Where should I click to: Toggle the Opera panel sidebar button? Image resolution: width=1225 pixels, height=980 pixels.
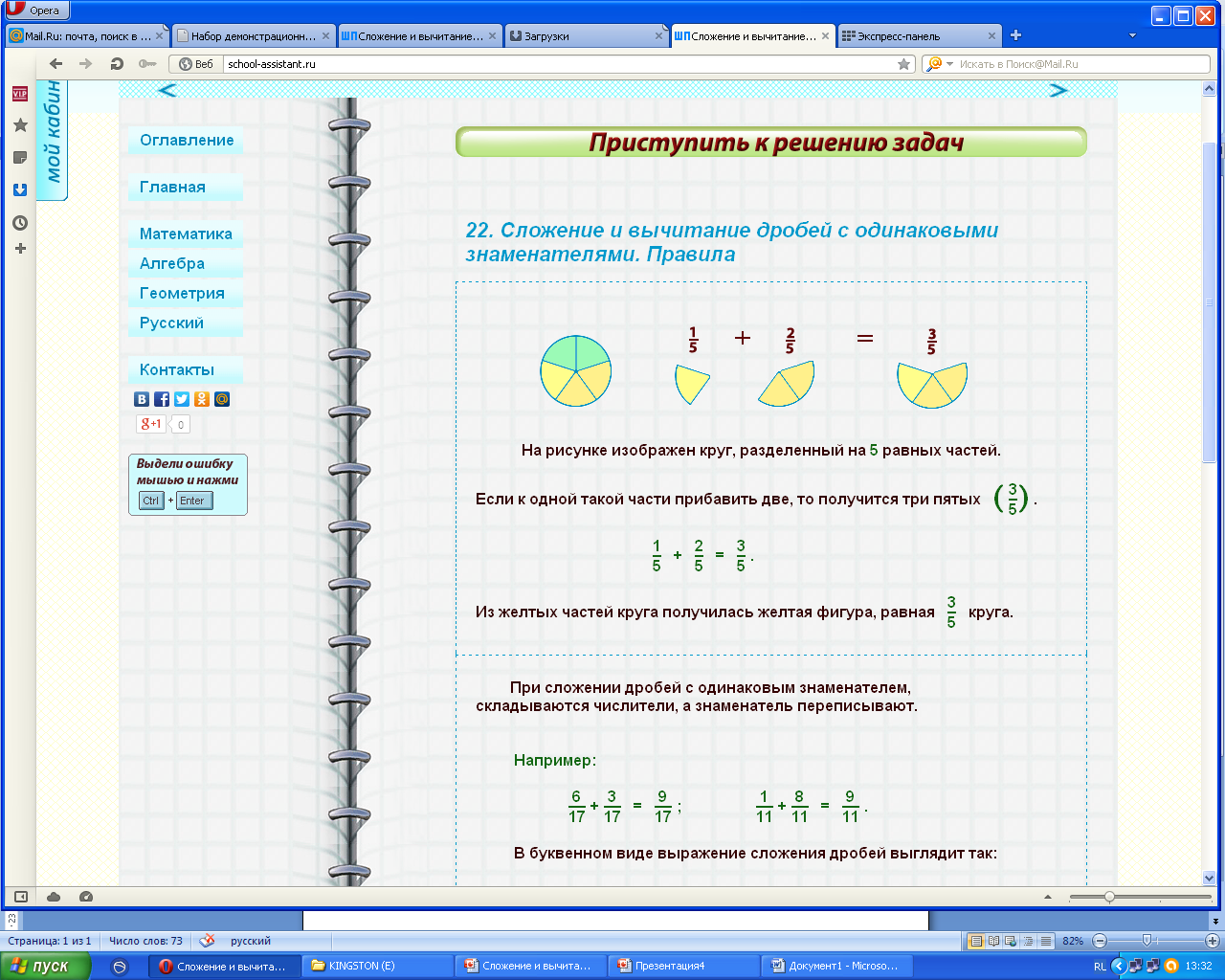[21, 897]
